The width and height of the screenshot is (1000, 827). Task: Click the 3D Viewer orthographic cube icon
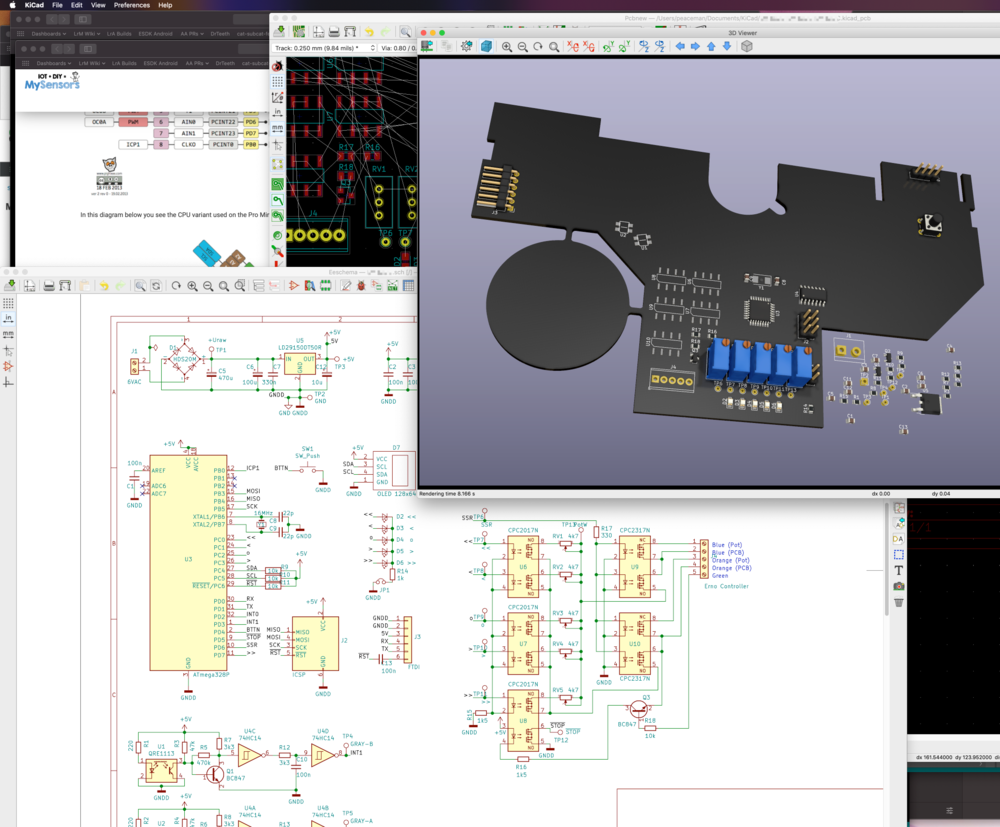(746, 46)
